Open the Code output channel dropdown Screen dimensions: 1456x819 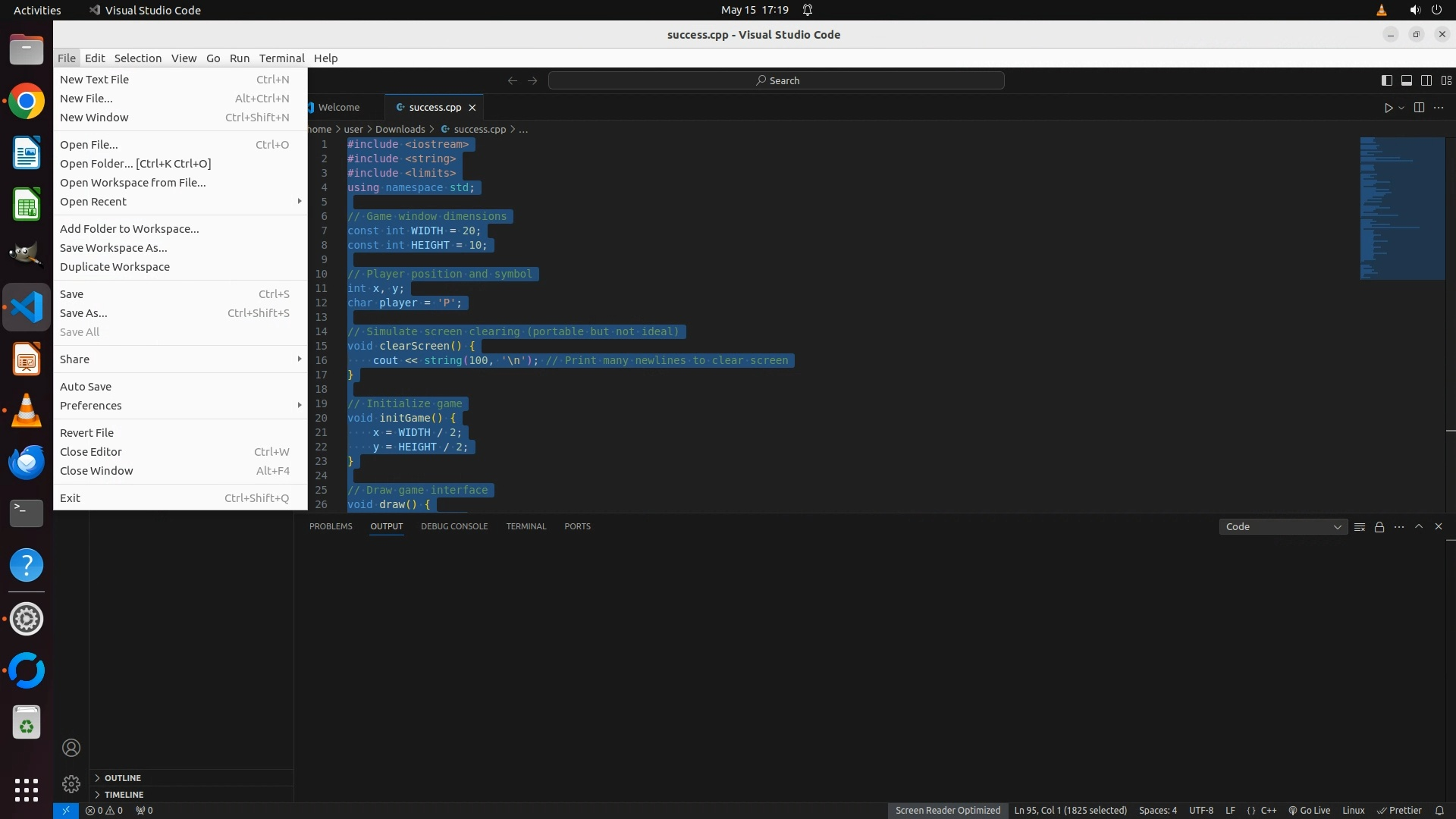1282,527
